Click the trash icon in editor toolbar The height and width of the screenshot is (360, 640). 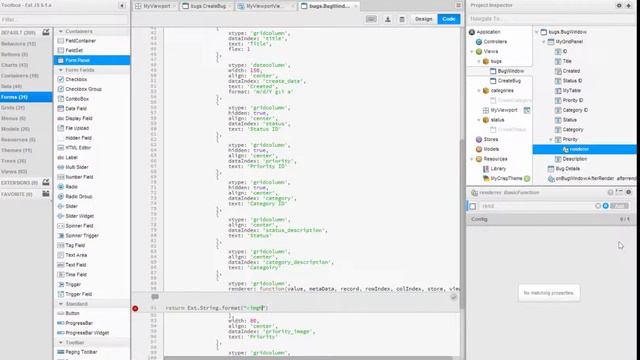click(402, 19)
